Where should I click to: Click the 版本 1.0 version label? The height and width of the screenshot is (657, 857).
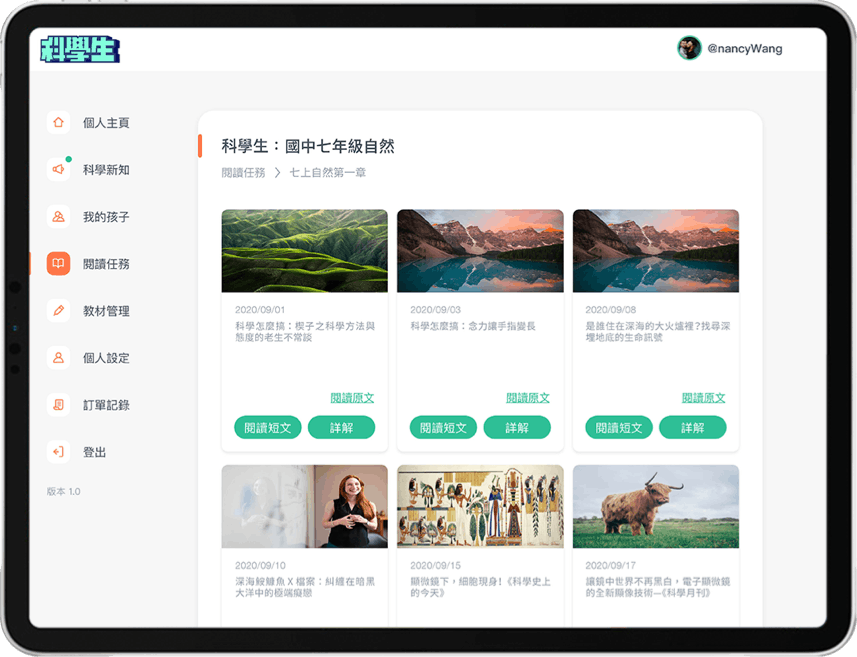point(63,491)
